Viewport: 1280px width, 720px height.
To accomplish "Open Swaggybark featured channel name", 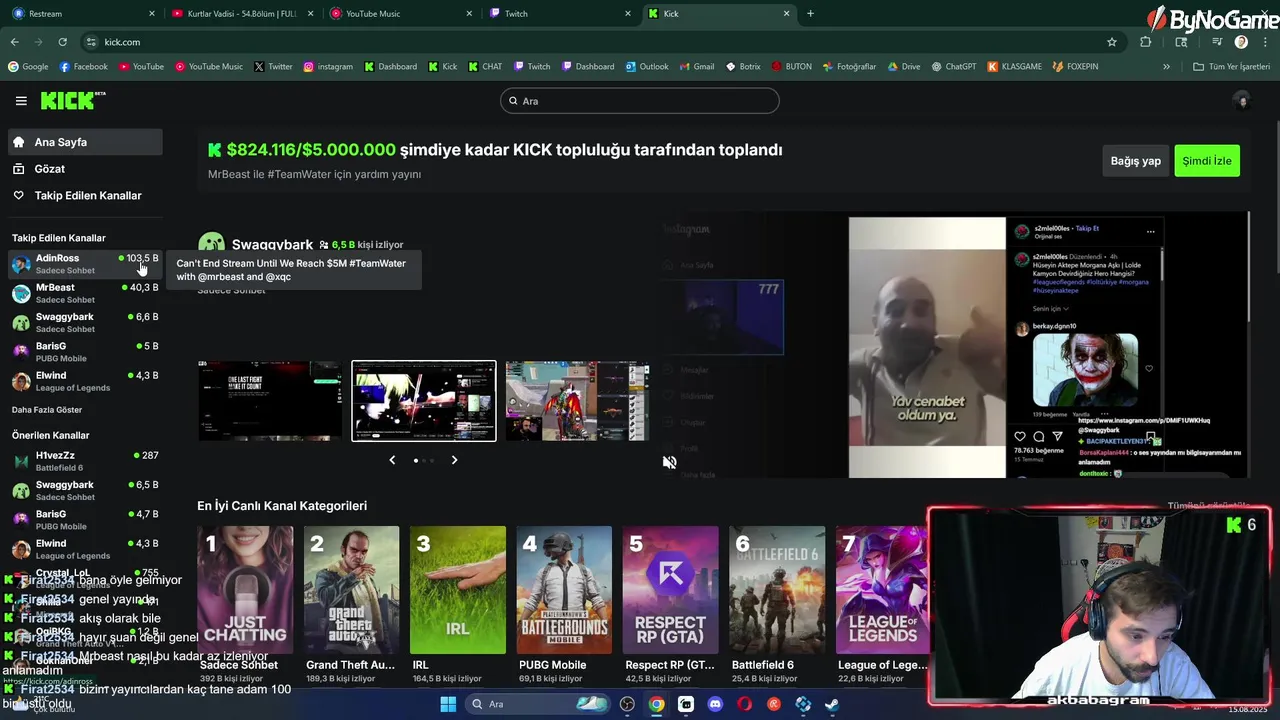I will [272, 245].
